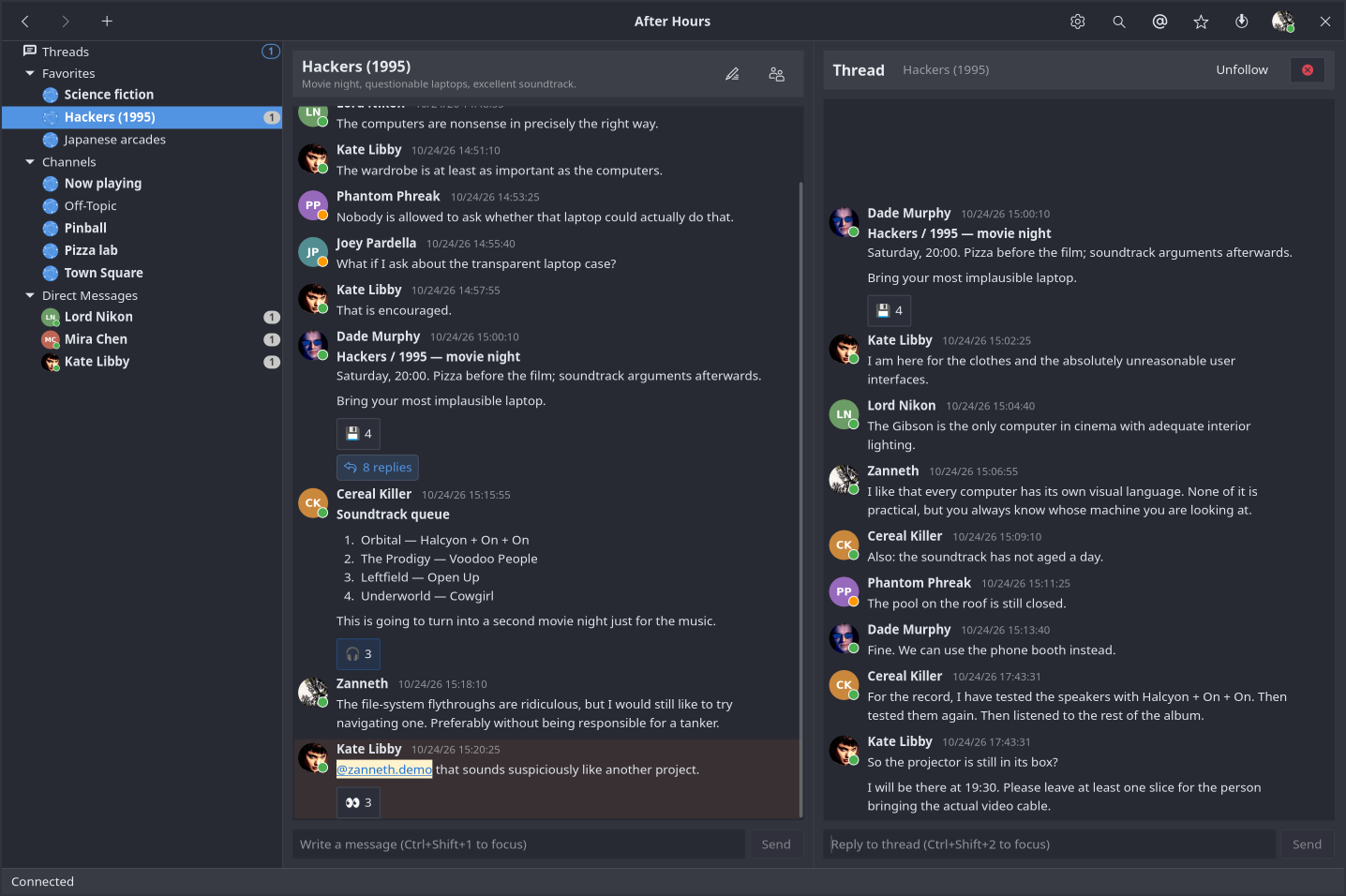Click the floppy disk reaction in thread pane
This screenshot has height=896, width=1346.
point(890,310)
